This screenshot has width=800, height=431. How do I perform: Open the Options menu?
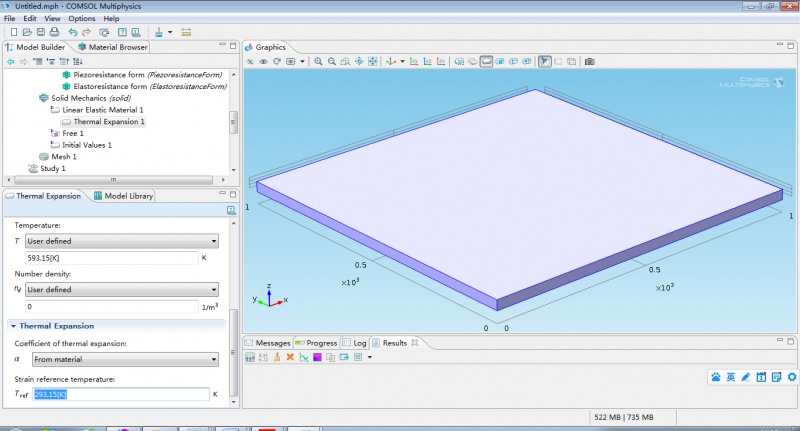point(82,18)
